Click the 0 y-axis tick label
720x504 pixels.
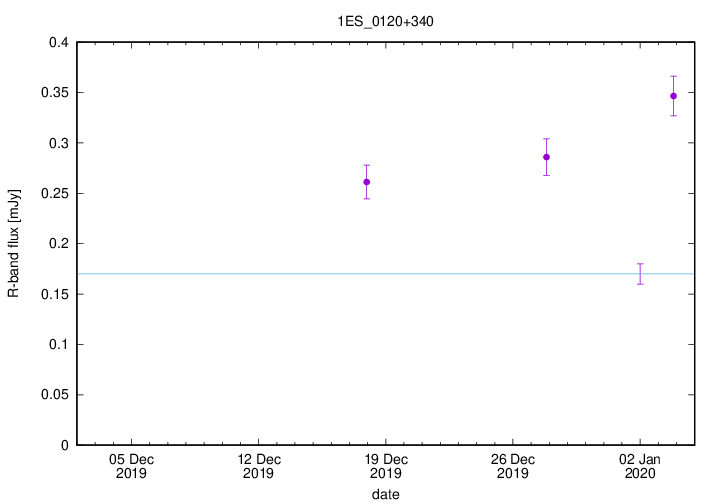[x=64, y=445]
